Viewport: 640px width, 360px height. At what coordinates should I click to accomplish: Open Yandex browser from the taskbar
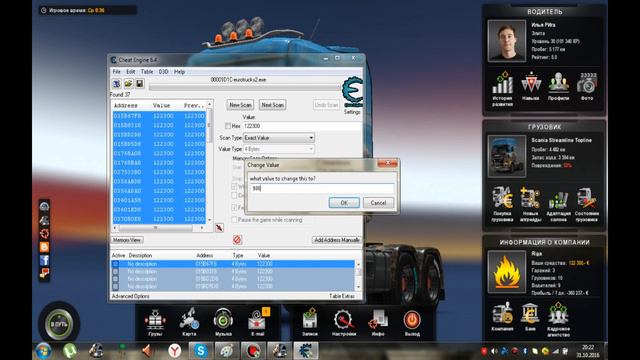pyautogui.click(x=175, y=351)
